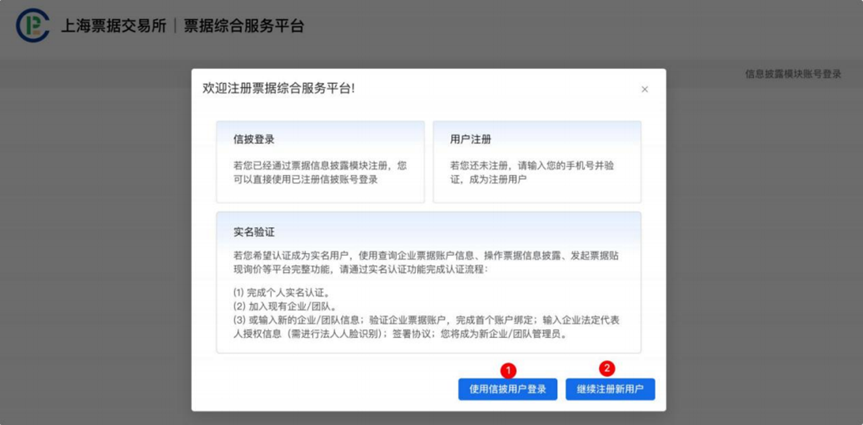
Task: Select the 用户注册 card heading
Action: (470, 139)
